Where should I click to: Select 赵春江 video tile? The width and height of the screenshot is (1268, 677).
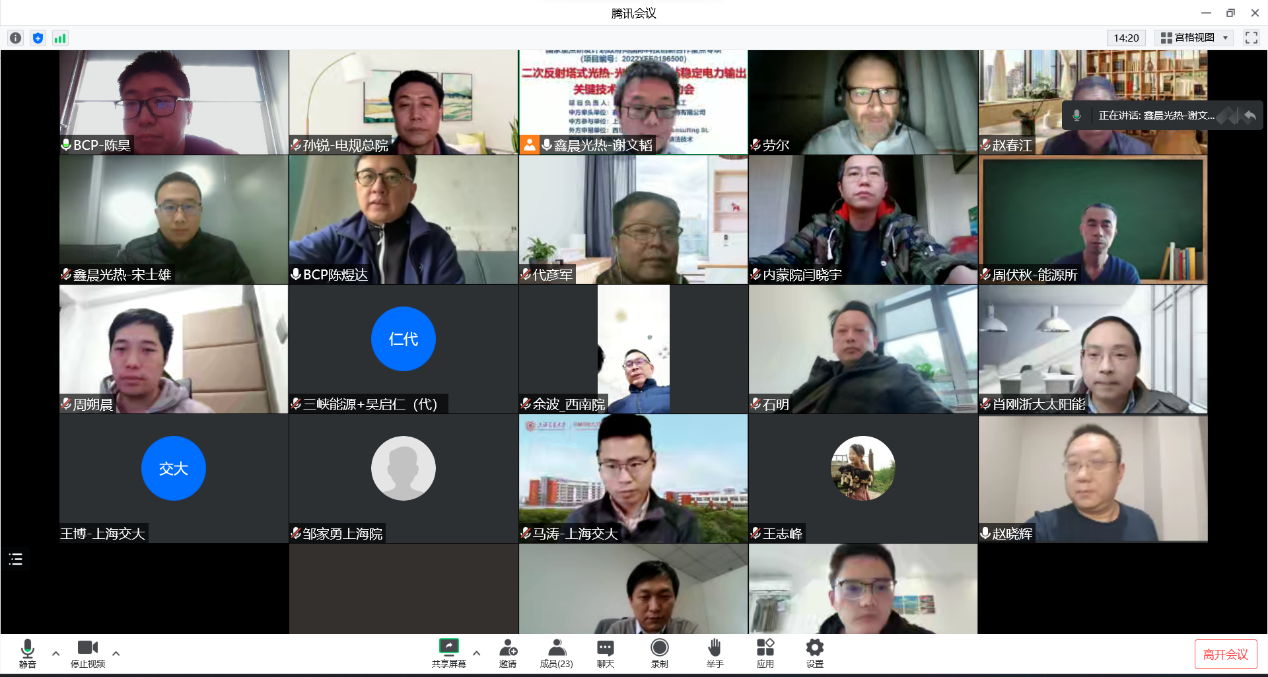(1093, 102)
